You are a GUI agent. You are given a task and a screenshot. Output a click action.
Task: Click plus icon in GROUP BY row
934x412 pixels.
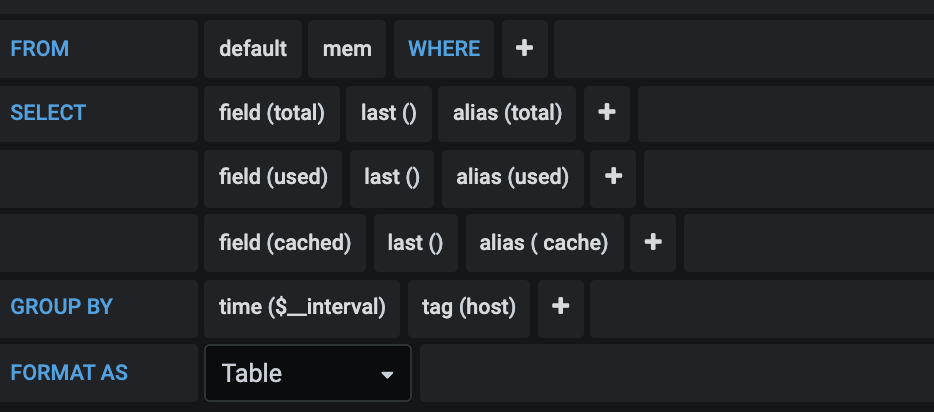[560, 307]
